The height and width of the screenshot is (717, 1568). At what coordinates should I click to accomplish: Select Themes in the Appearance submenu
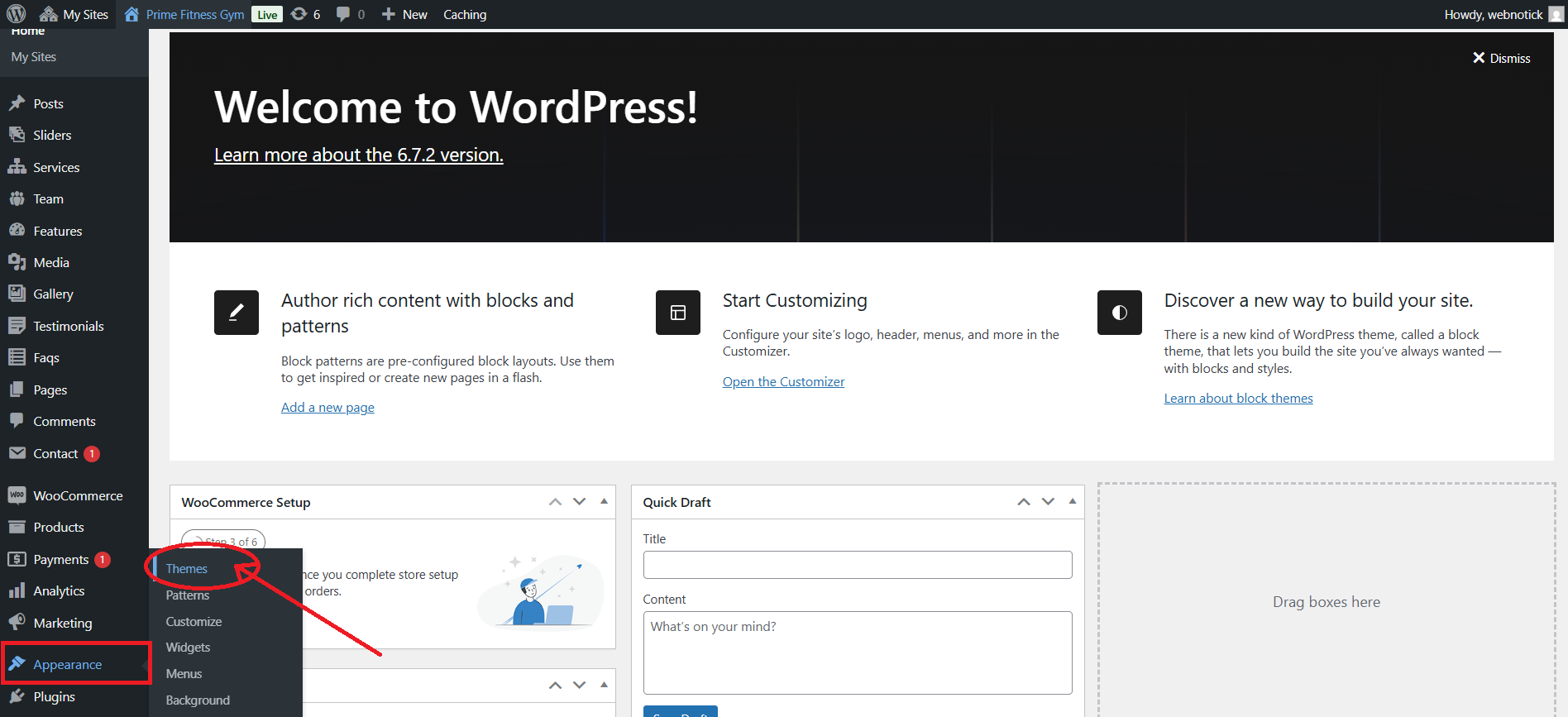[x=186, y=568]
